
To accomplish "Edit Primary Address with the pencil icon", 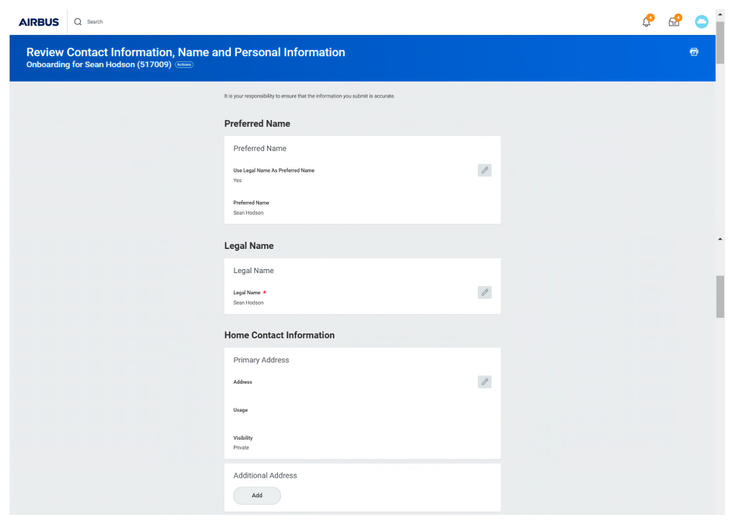I will [x=484, y=381].
